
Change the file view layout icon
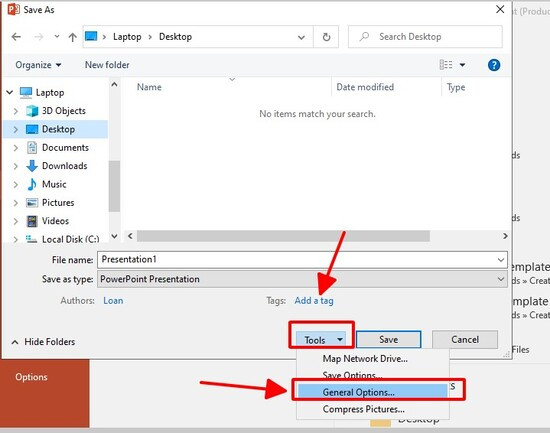[x=446, y=65]
